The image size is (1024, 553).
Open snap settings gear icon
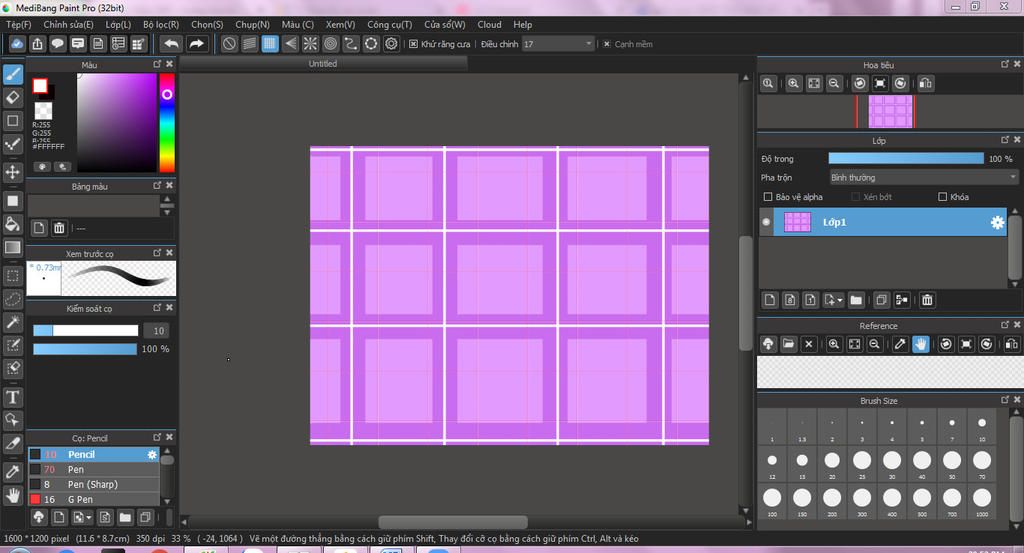(391, 44)
